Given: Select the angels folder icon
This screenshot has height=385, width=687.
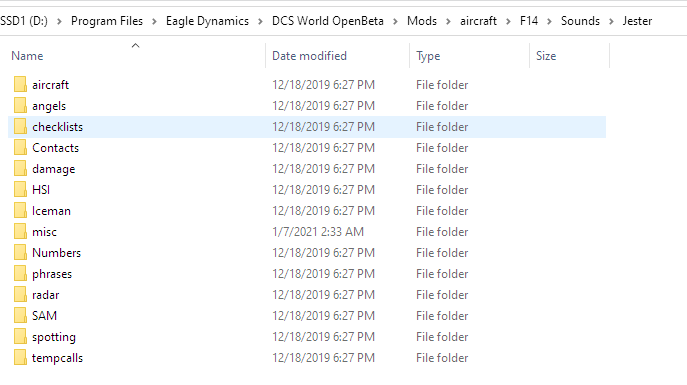Looking at the screenshot, I should coord(20,106).
